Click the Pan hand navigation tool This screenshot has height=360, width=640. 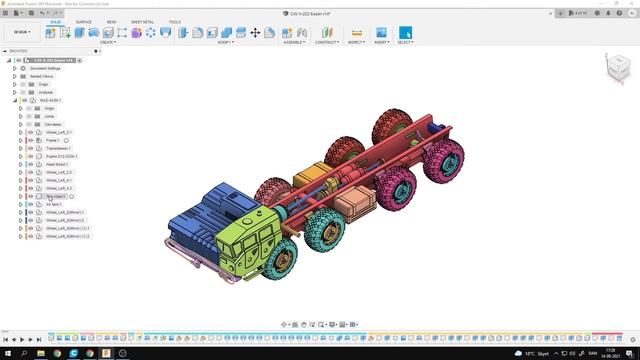304,324
